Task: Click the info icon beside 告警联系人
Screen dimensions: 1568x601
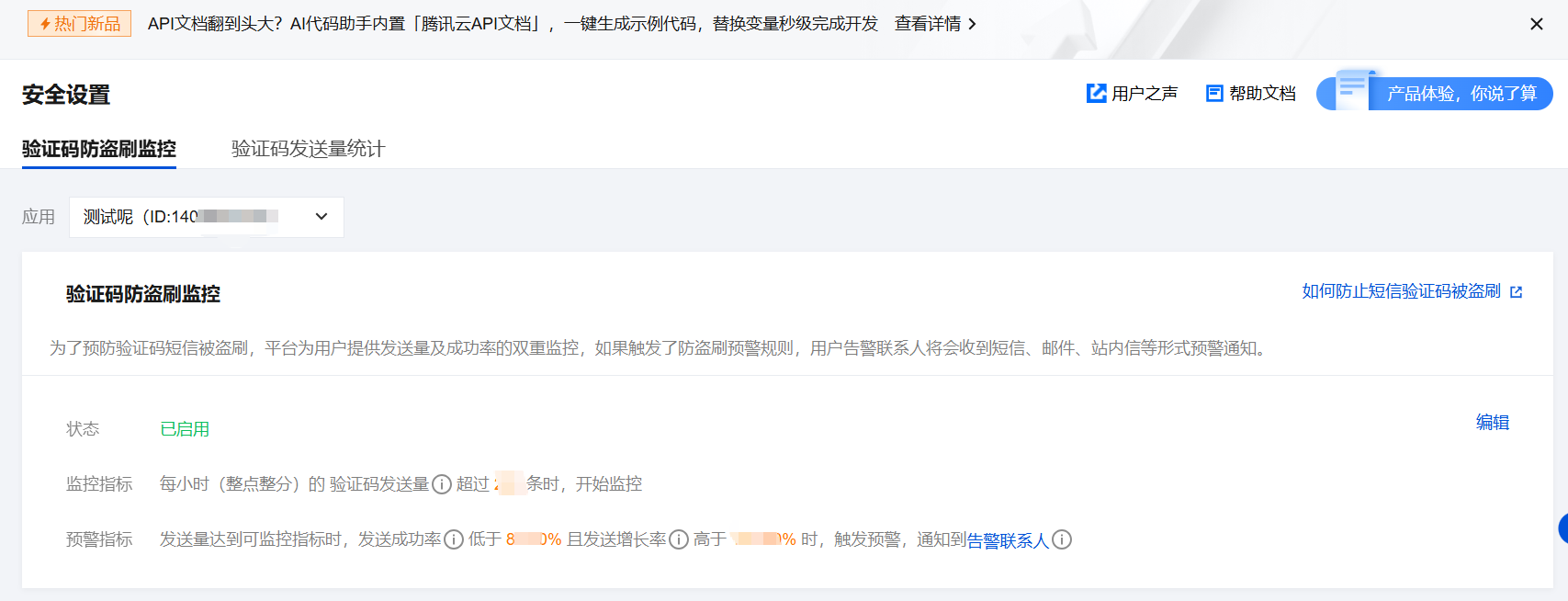Action: tap(1062, 539)
